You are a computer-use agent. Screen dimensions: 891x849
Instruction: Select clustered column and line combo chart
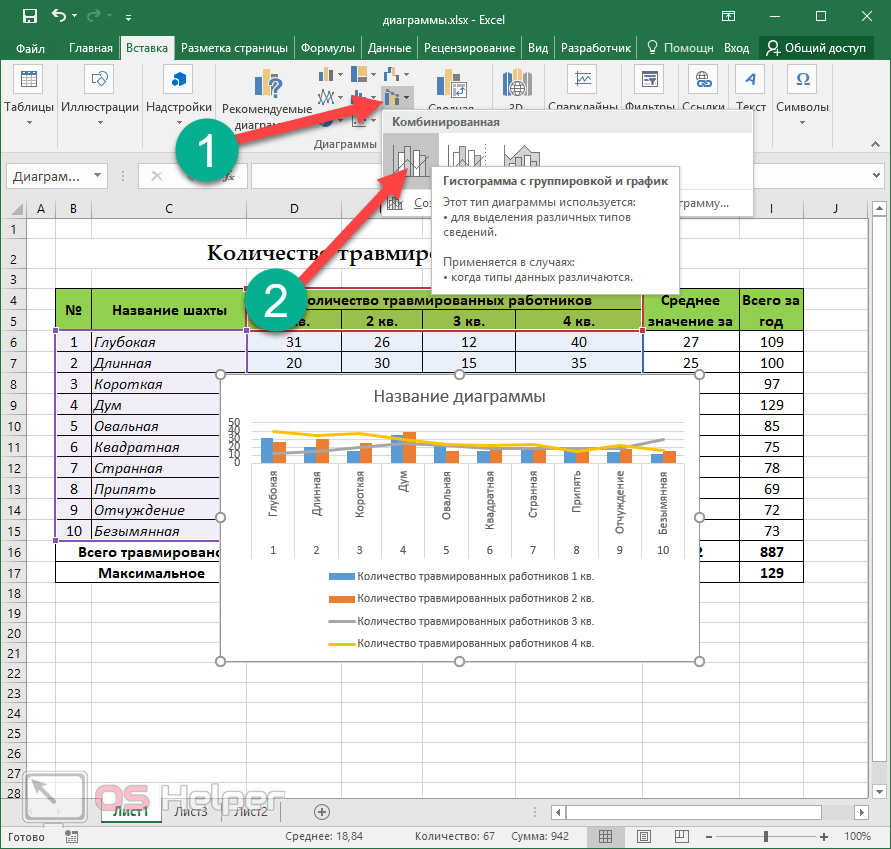pyautogui.click(x=409, y=158)
